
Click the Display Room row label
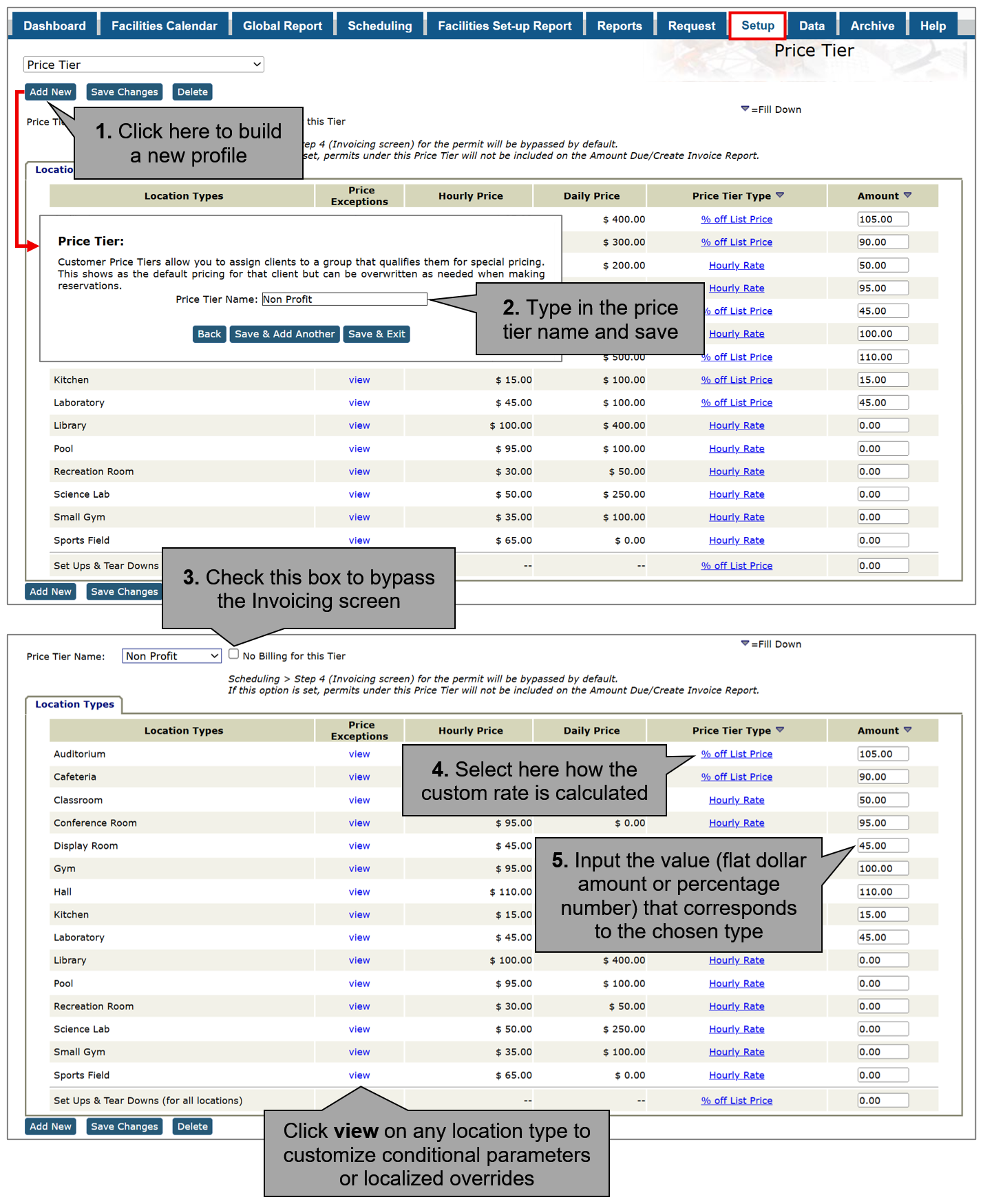tap(86, 845)
